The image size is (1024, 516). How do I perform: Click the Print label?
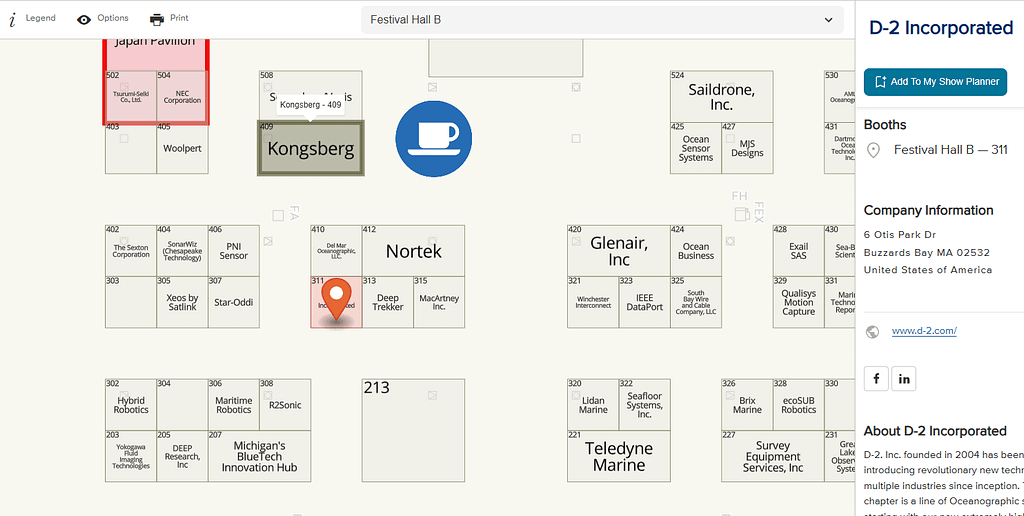[x=180, y=18]
